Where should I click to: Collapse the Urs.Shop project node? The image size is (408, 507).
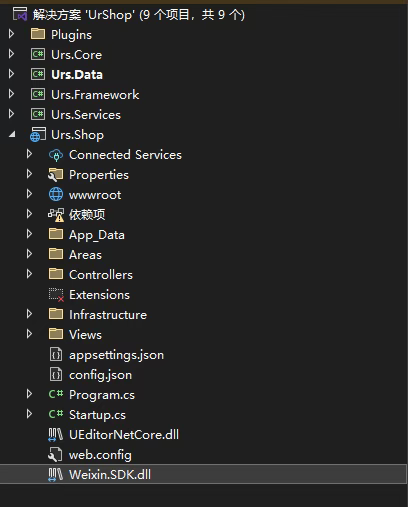[x=12, y=134]
